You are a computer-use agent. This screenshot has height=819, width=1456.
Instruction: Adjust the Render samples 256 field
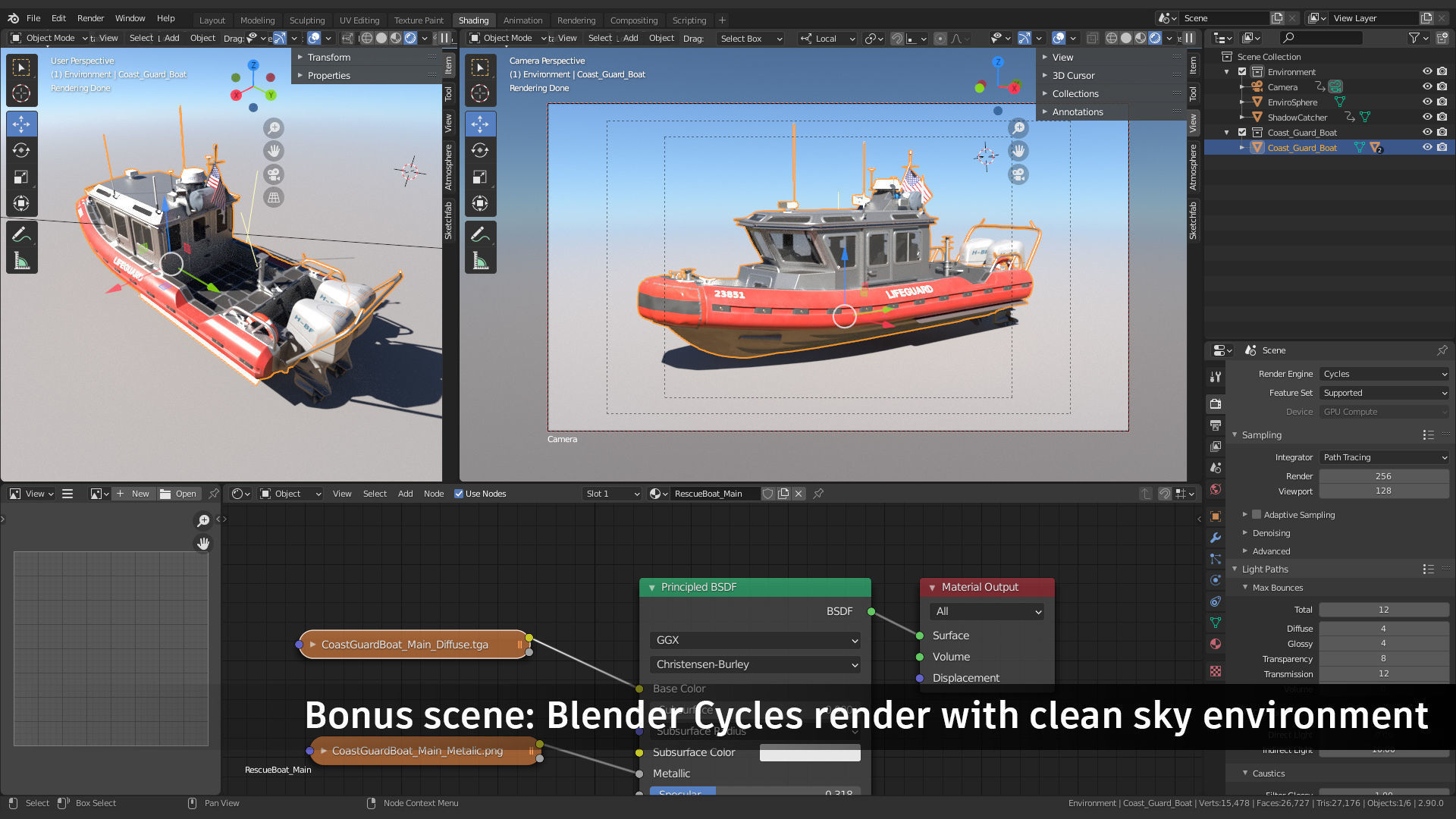tap(1384, 476)
